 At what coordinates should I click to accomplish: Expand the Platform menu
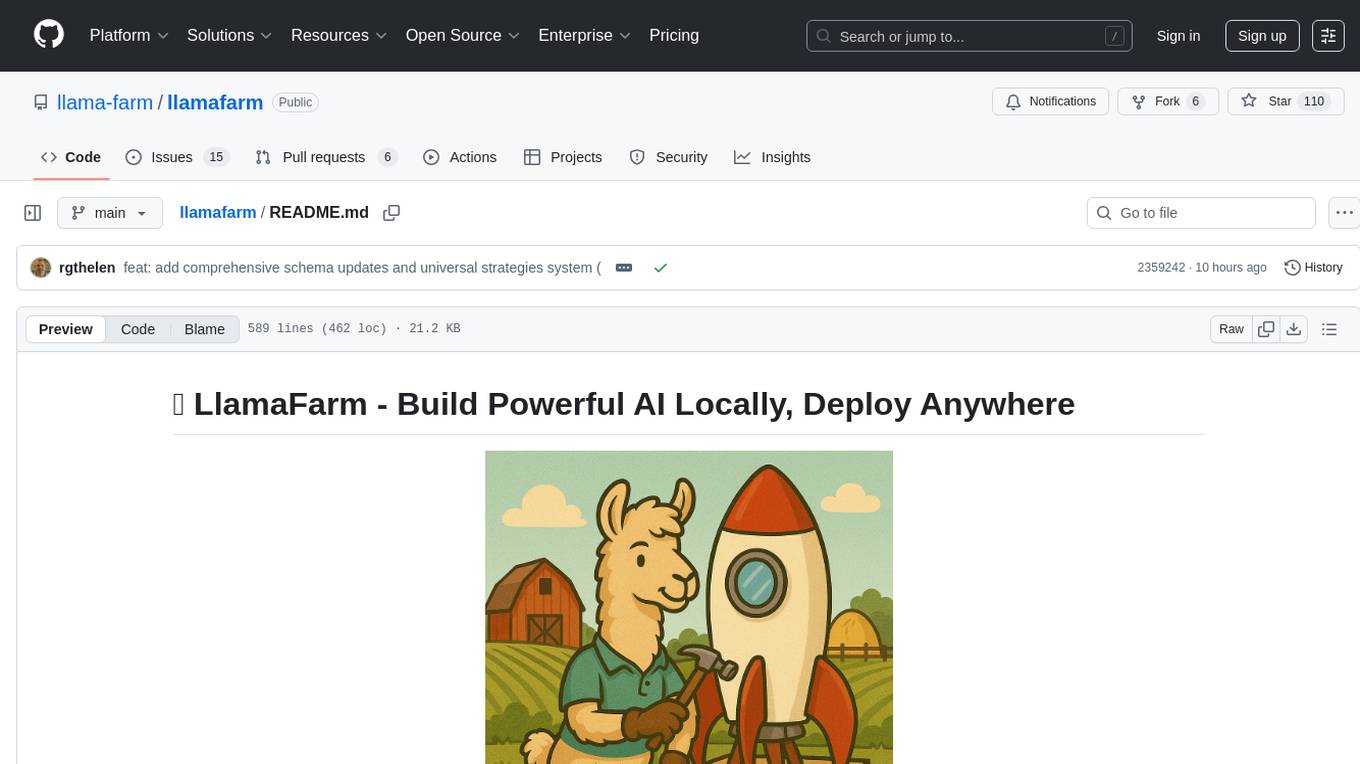click(129, 35)
